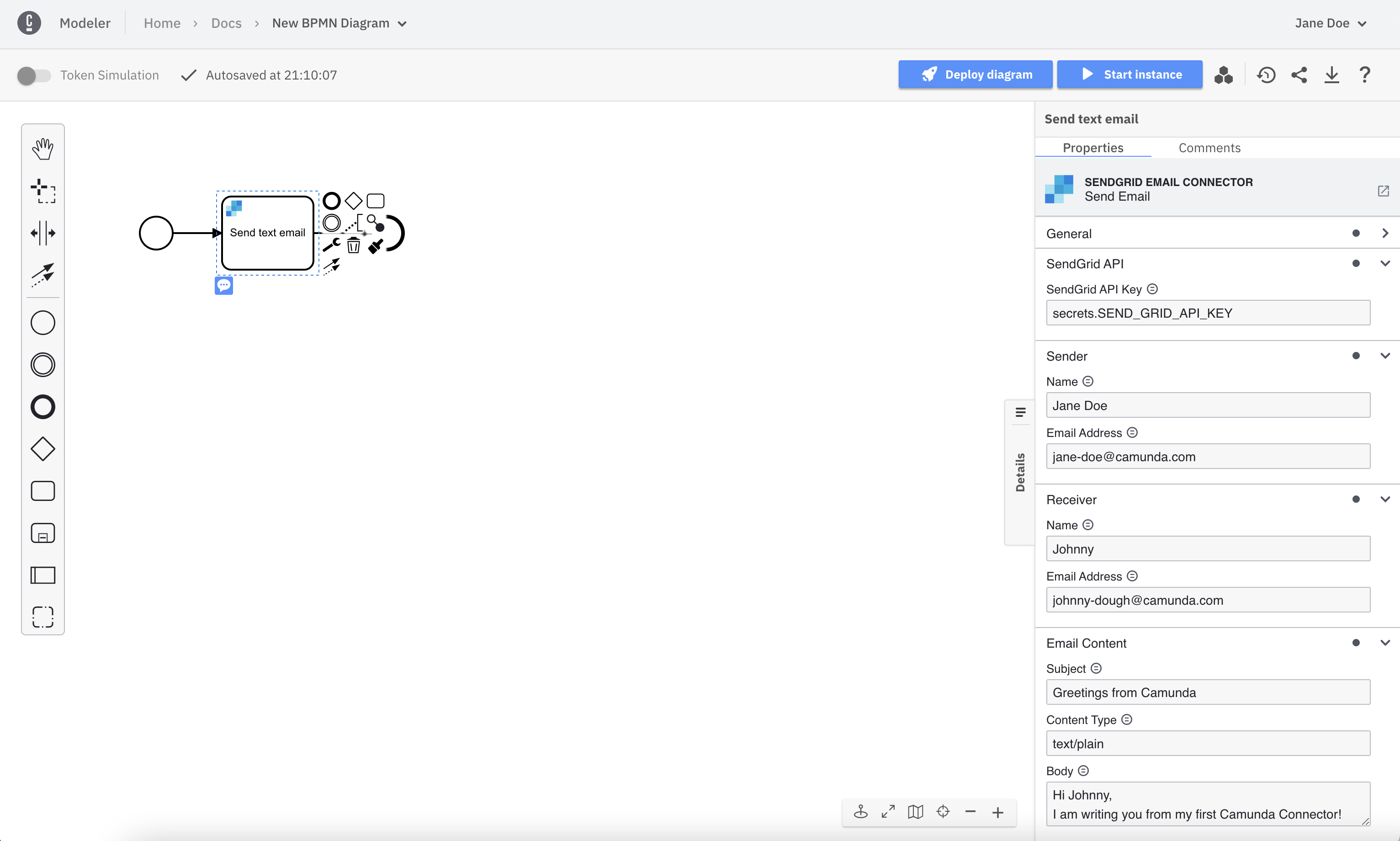Enable Token Simulation

pyautogui.click(x=34, y=75)
